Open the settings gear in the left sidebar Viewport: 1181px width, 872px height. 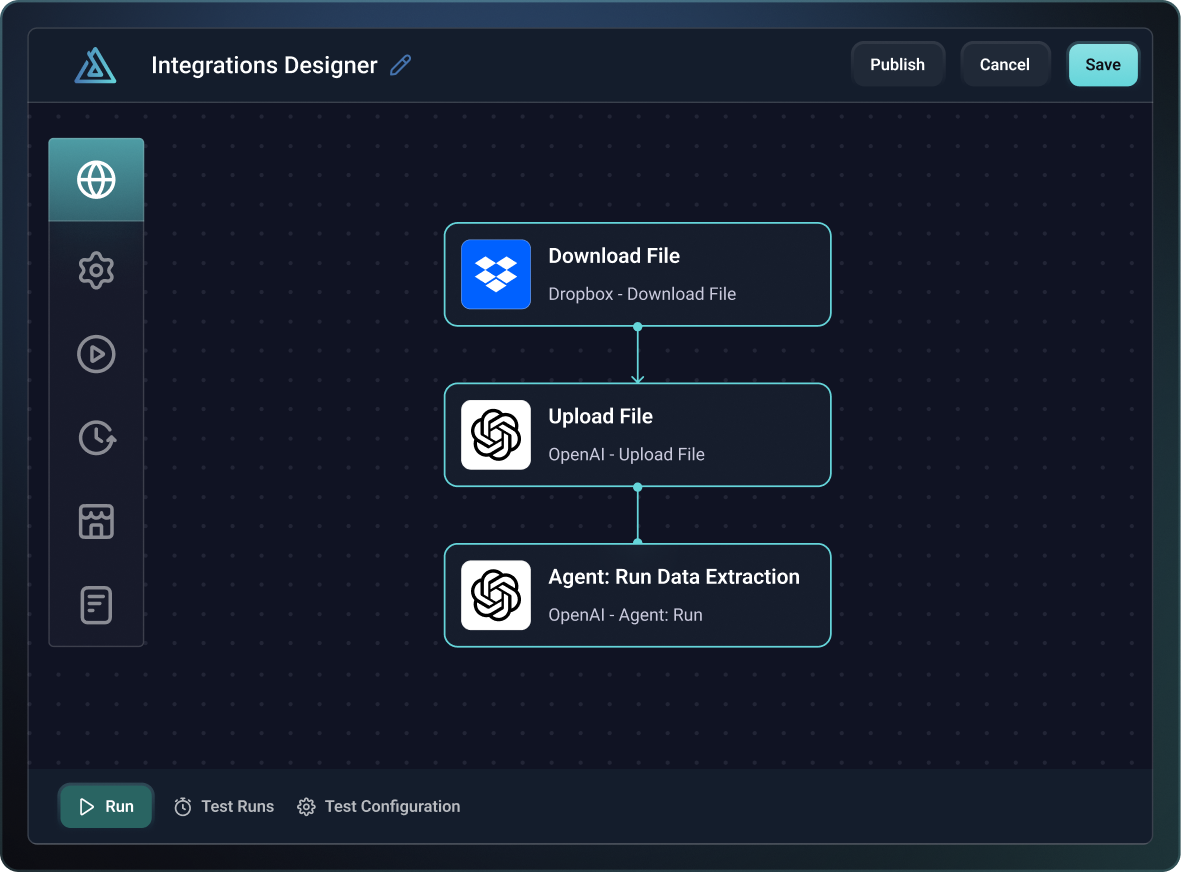(x=96, y=270)
